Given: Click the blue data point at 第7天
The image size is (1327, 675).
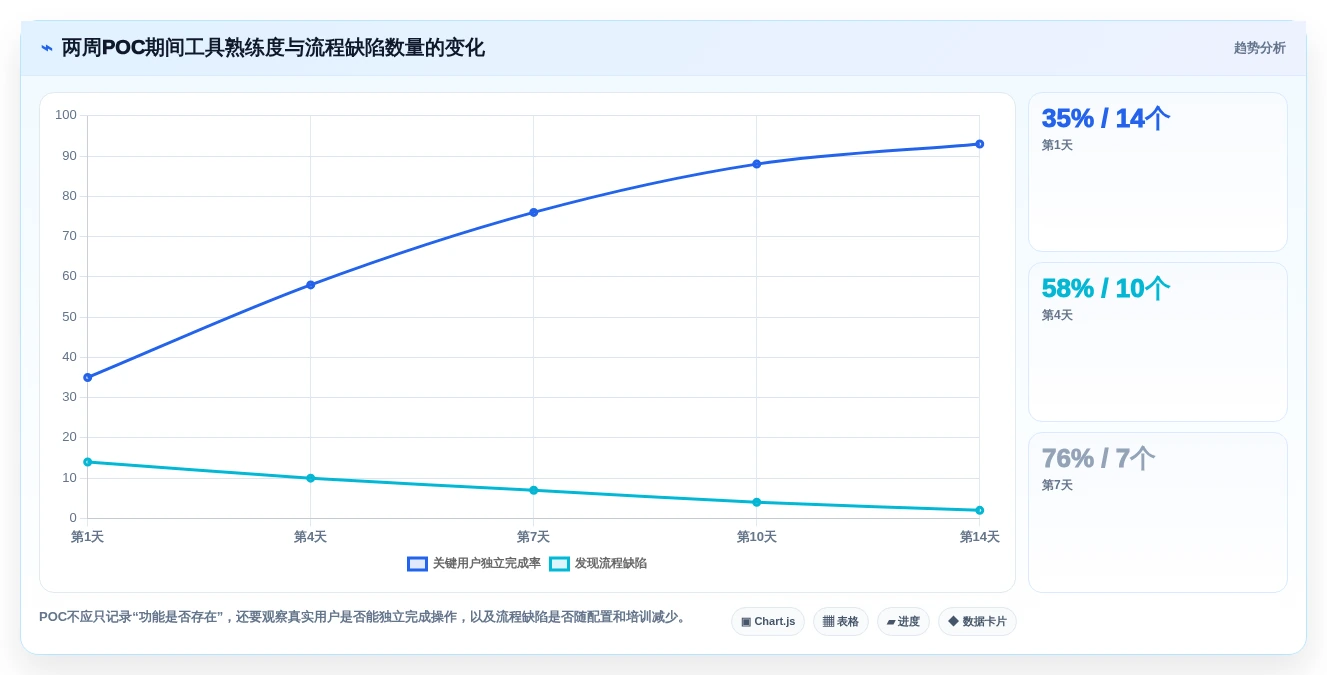Looking at the screenshot, I should (534, 212).
